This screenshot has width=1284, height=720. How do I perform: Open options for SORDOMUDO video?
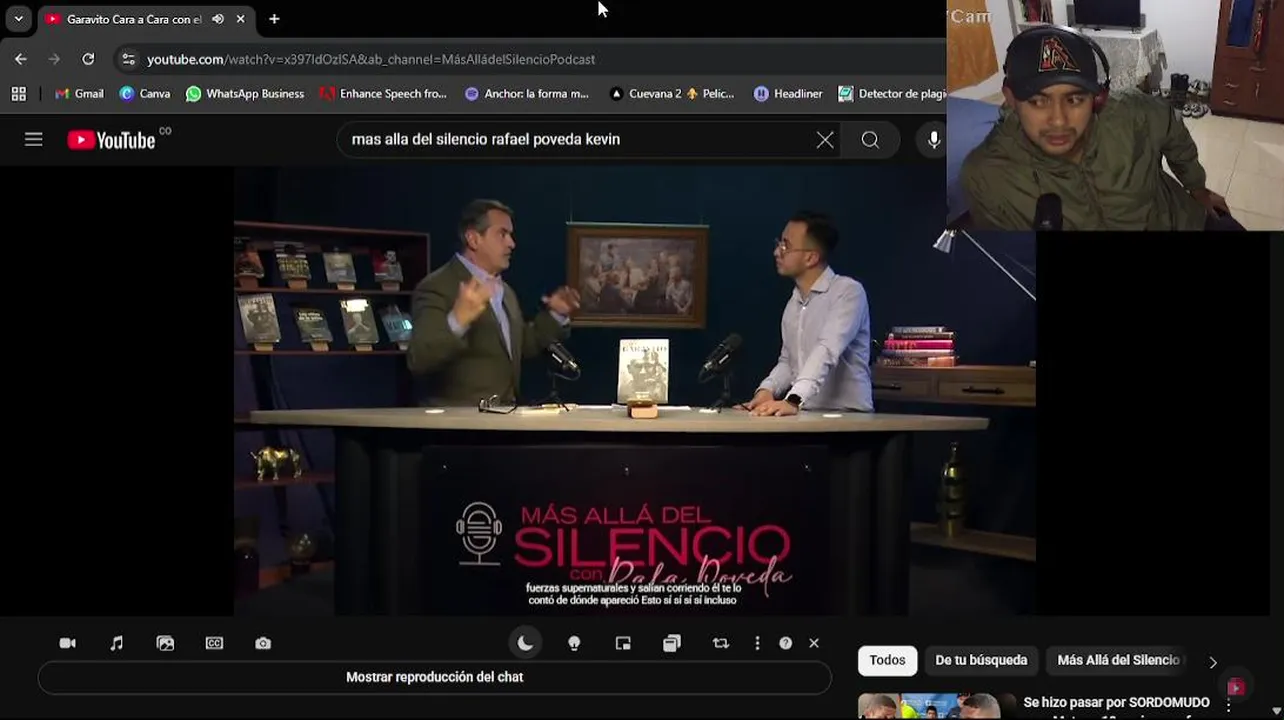pyautogui.click(x=1229, y=706)
